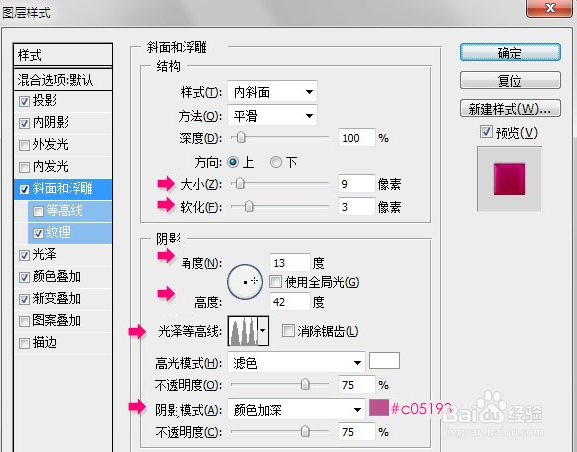This screenshot has height=452, width=577.
Task: Toggle the 渐变叠加 gradient overlay checkbox
Action: [24, 299]
